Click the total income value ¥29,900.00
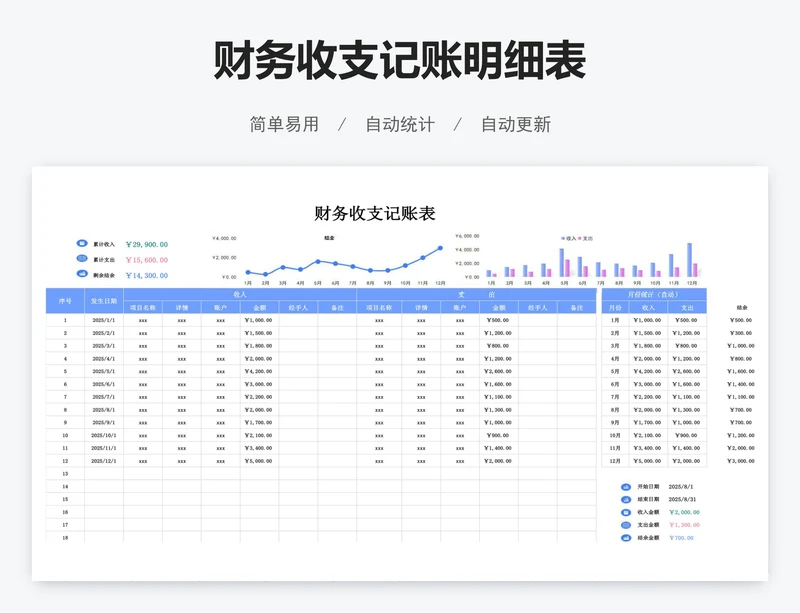Screen dimensions: 800x613 click(147, 244)
